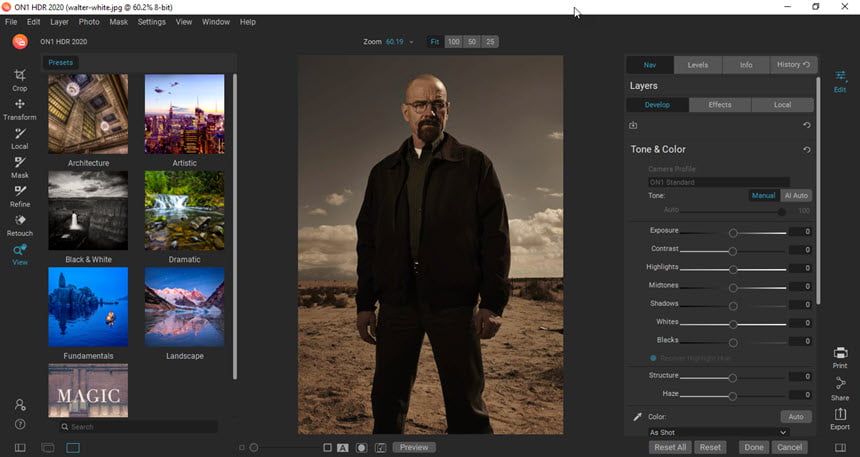Open the Mask menu

point(118,22)
